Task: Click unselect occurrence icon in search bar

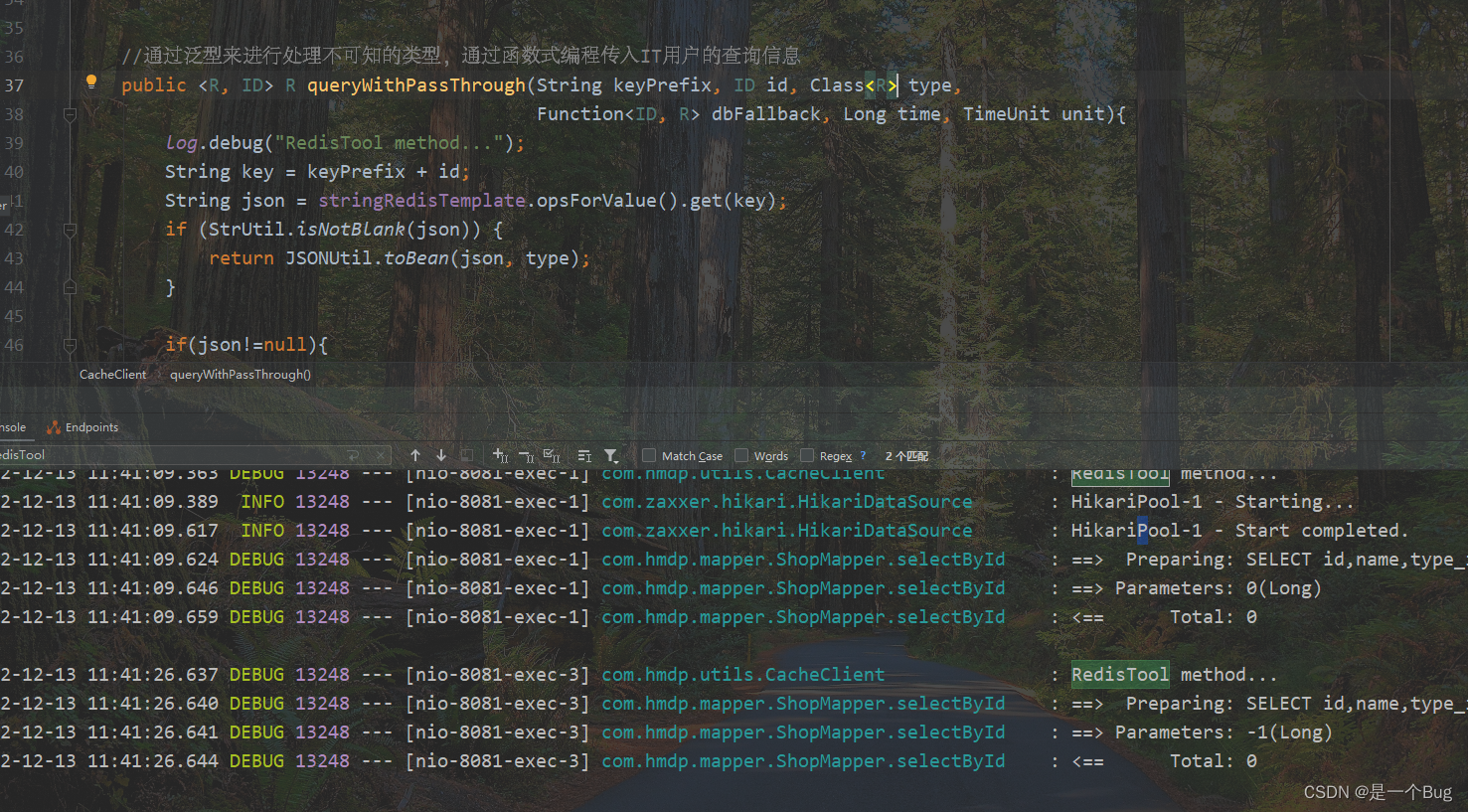Action: click(x=526, y=455)
